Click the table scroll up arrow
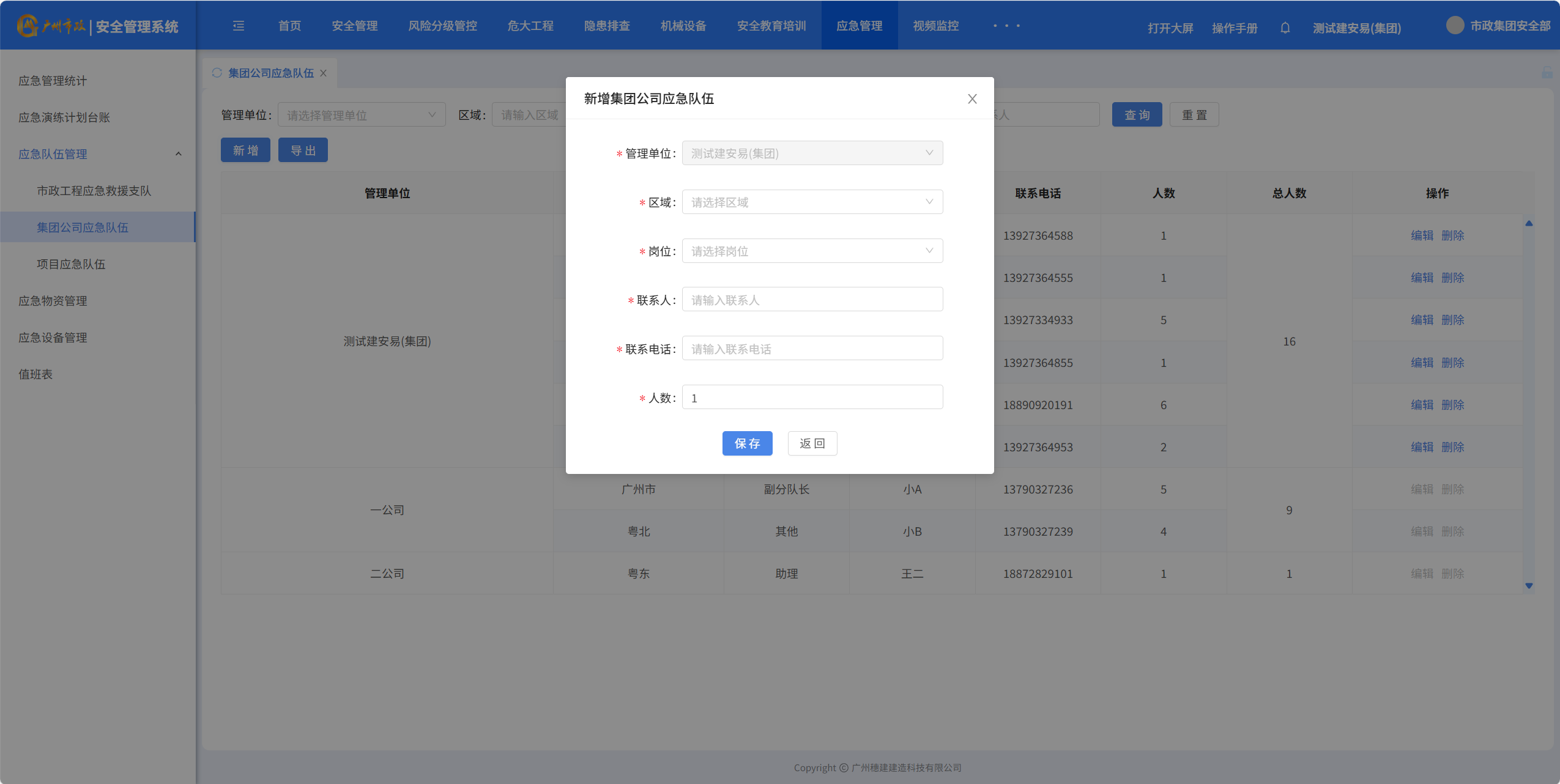Viewport: 1560px width, 784px height. tap(1529, 223)
